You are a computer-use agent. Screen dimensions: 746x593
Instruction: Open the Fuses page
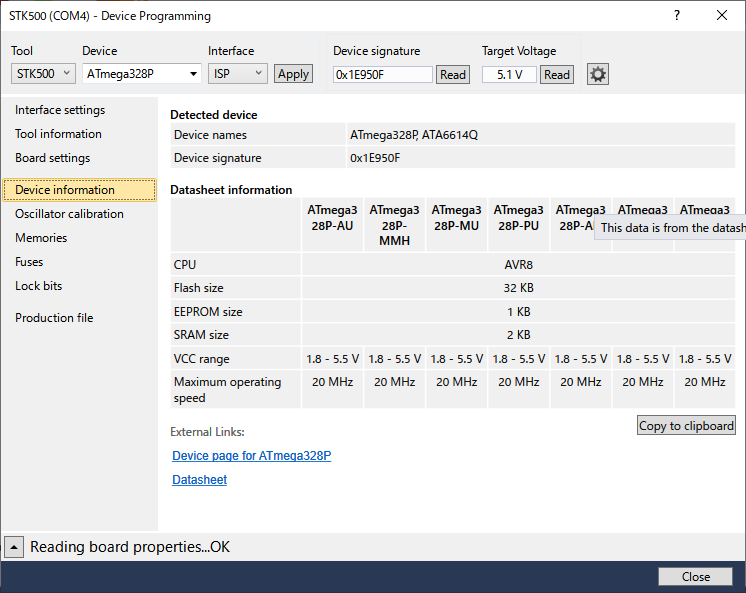(29, 262)
